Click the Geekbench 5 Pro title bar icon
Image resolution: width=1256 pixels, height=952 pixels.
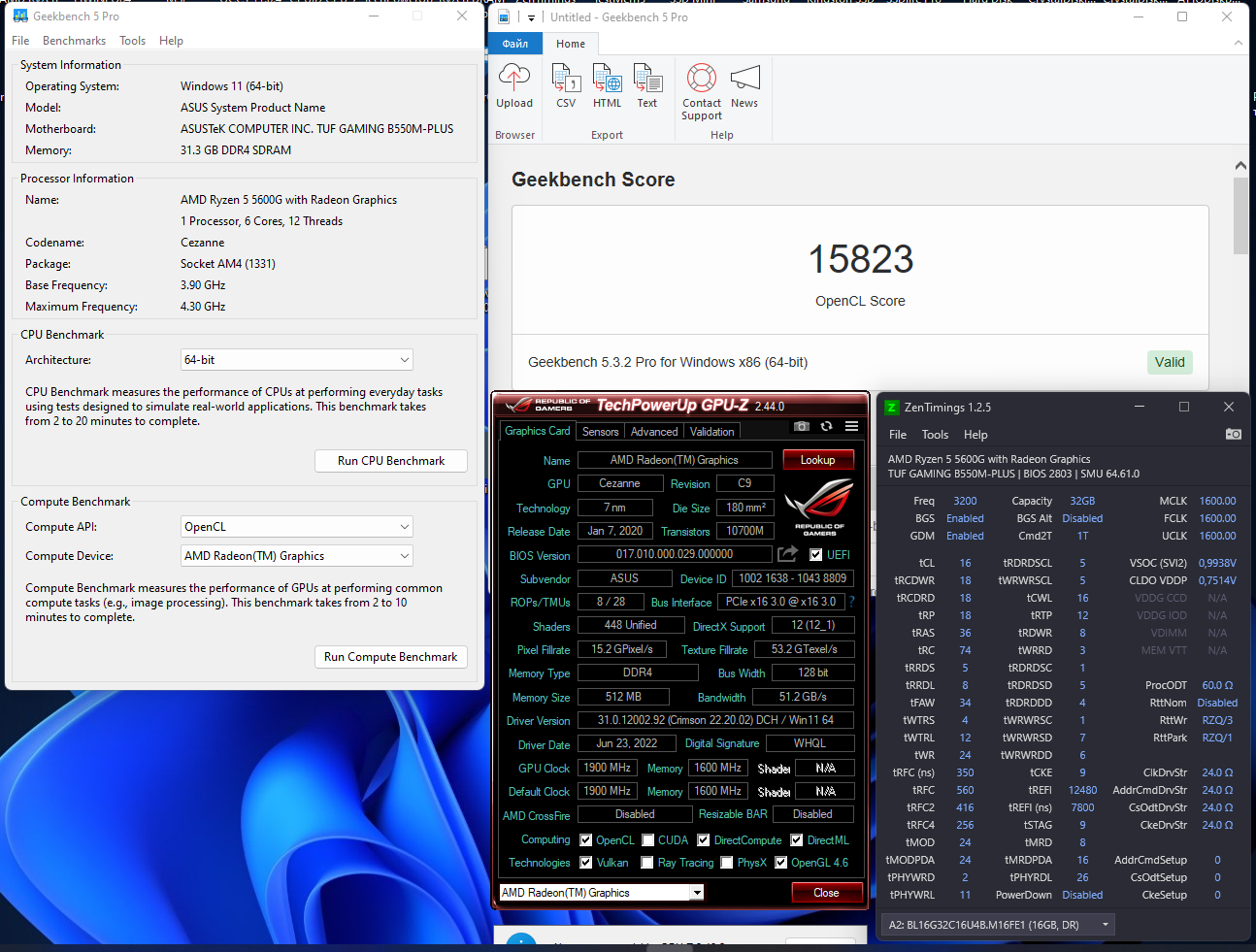[20, 16]
